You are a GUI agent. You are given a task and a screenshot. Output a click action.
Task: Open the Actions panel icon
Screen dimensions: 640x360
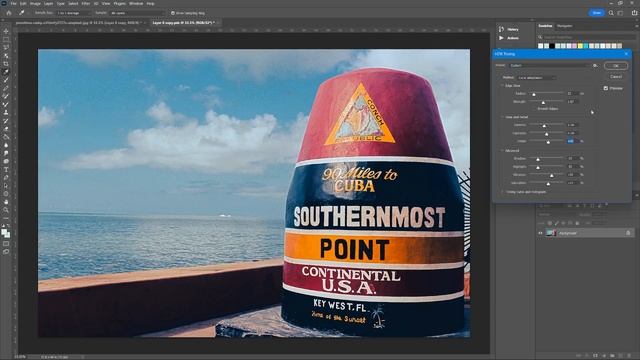pos(501,38)
